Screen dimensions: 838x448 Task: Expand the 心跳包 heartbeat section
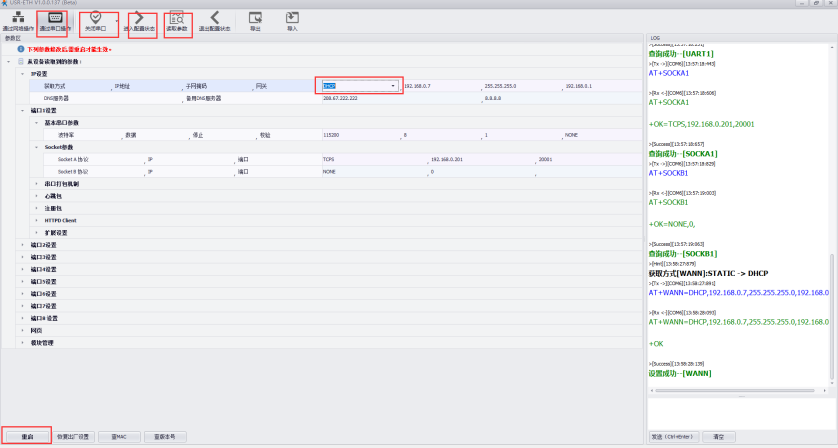click(36, 196)
